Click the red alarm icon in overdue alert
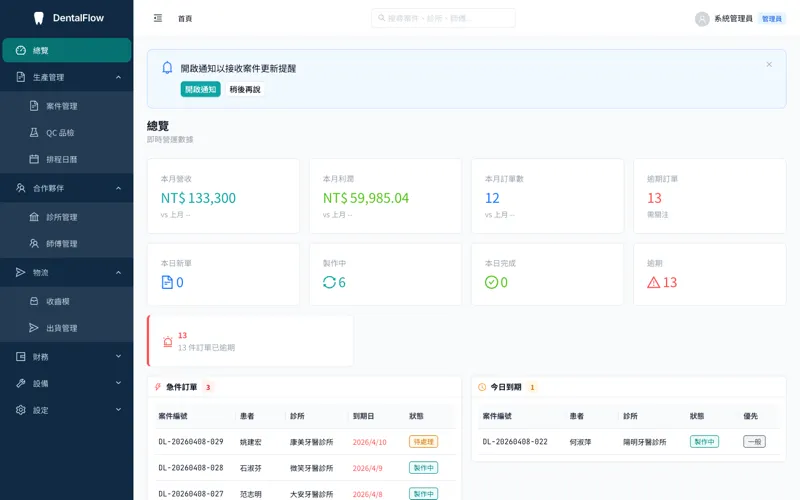Image resolution: width=800 pixels, height=500 pixels. [x=167, y=342]
